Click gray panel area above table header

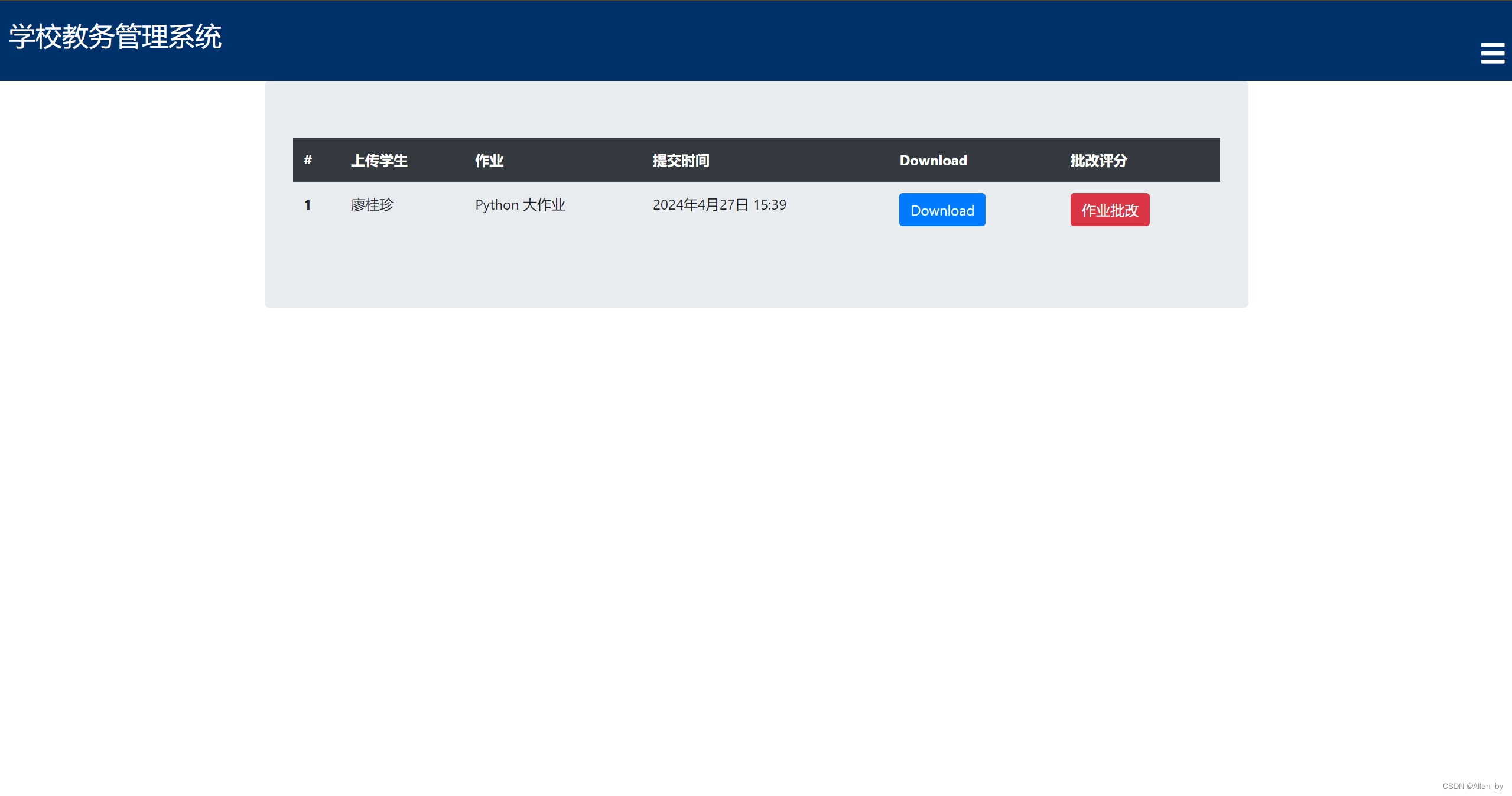point(756,109)
